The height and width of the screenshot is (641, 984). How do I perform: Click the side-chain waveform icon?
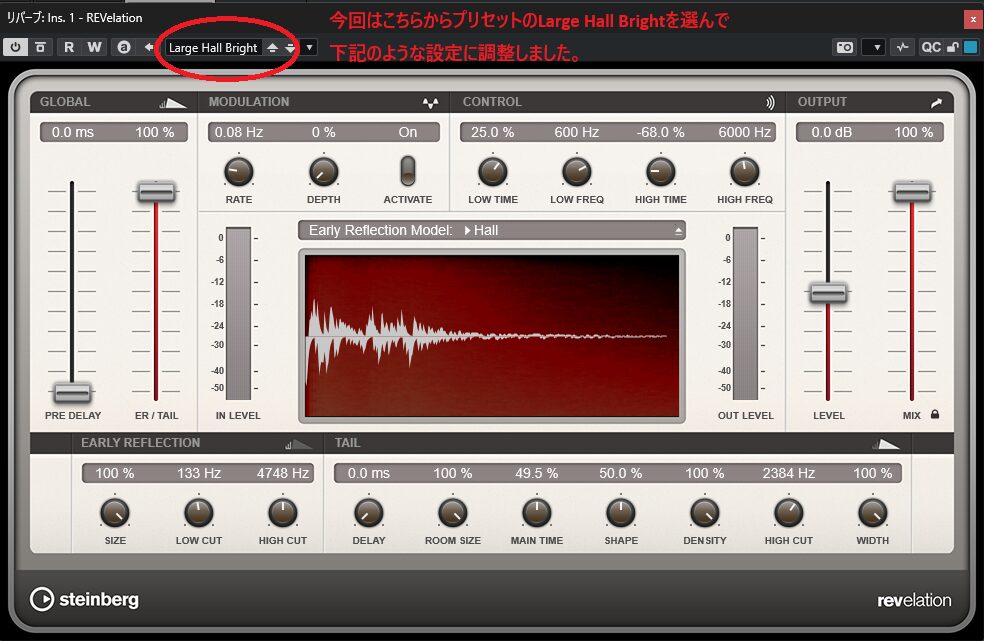(902, 47)
